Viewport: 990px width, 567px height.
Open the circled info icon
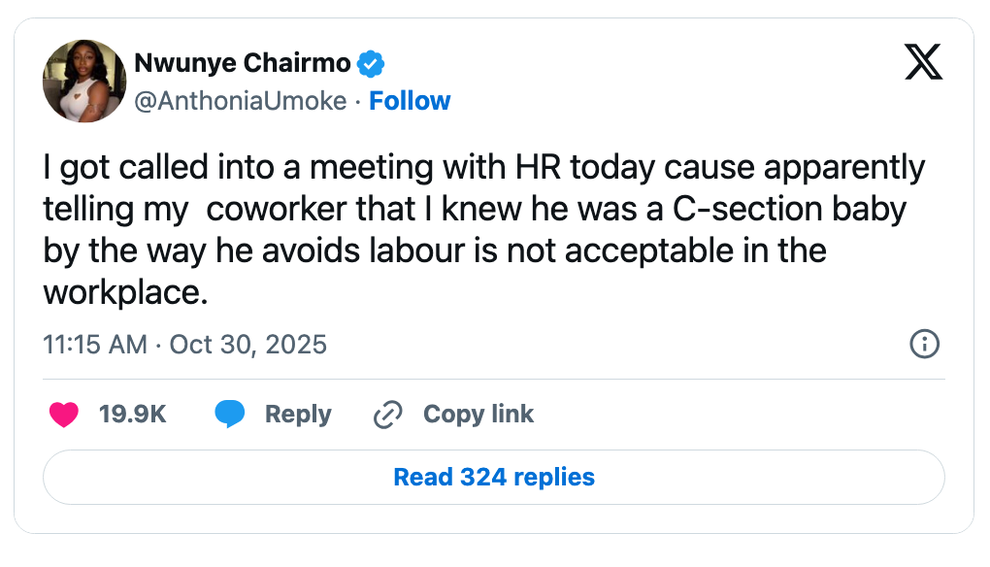(924, 344)
